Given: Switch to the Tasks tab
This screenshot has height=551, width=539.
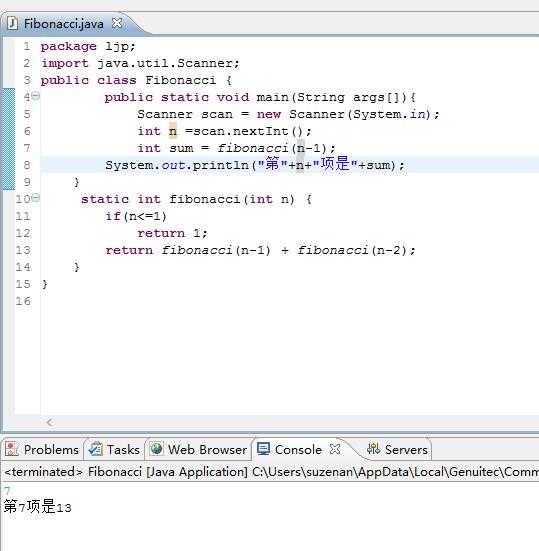Looking at the screenshot, I should click(114, 449).
